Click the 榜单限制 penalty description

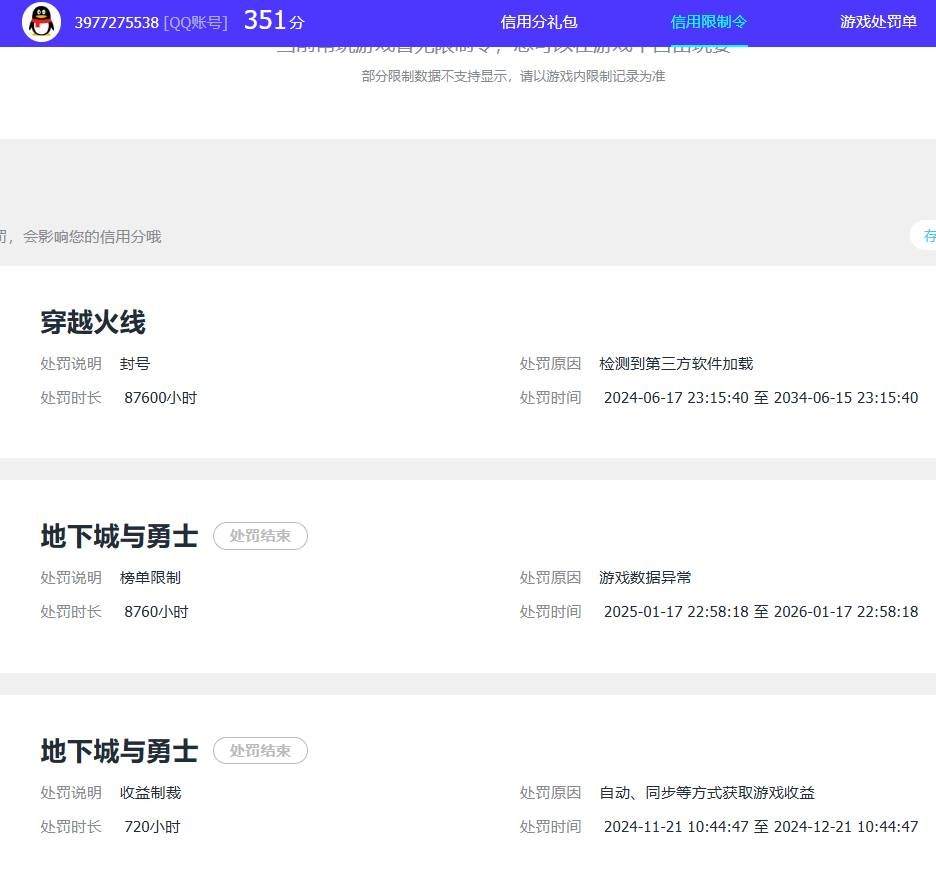coord(150,577)
